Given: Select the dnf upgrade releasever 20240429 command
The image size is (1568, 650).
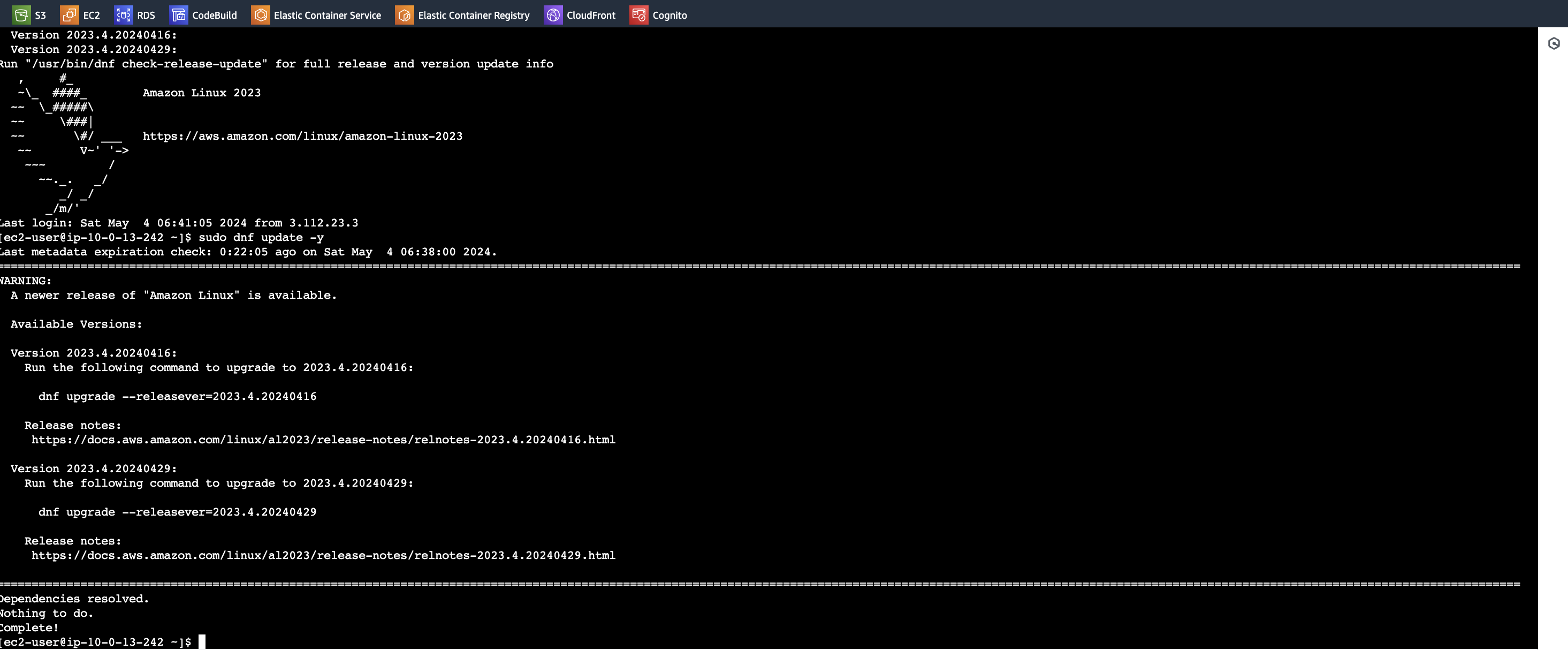Looking at the screenshot, I should [x=177, y=512].
